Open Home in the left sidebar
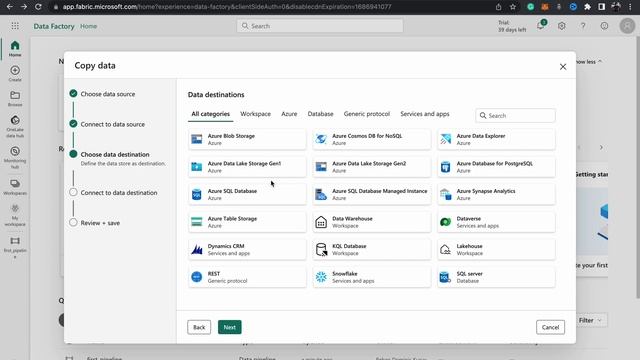Screen dimensions: 640x360 coord(15,48)
